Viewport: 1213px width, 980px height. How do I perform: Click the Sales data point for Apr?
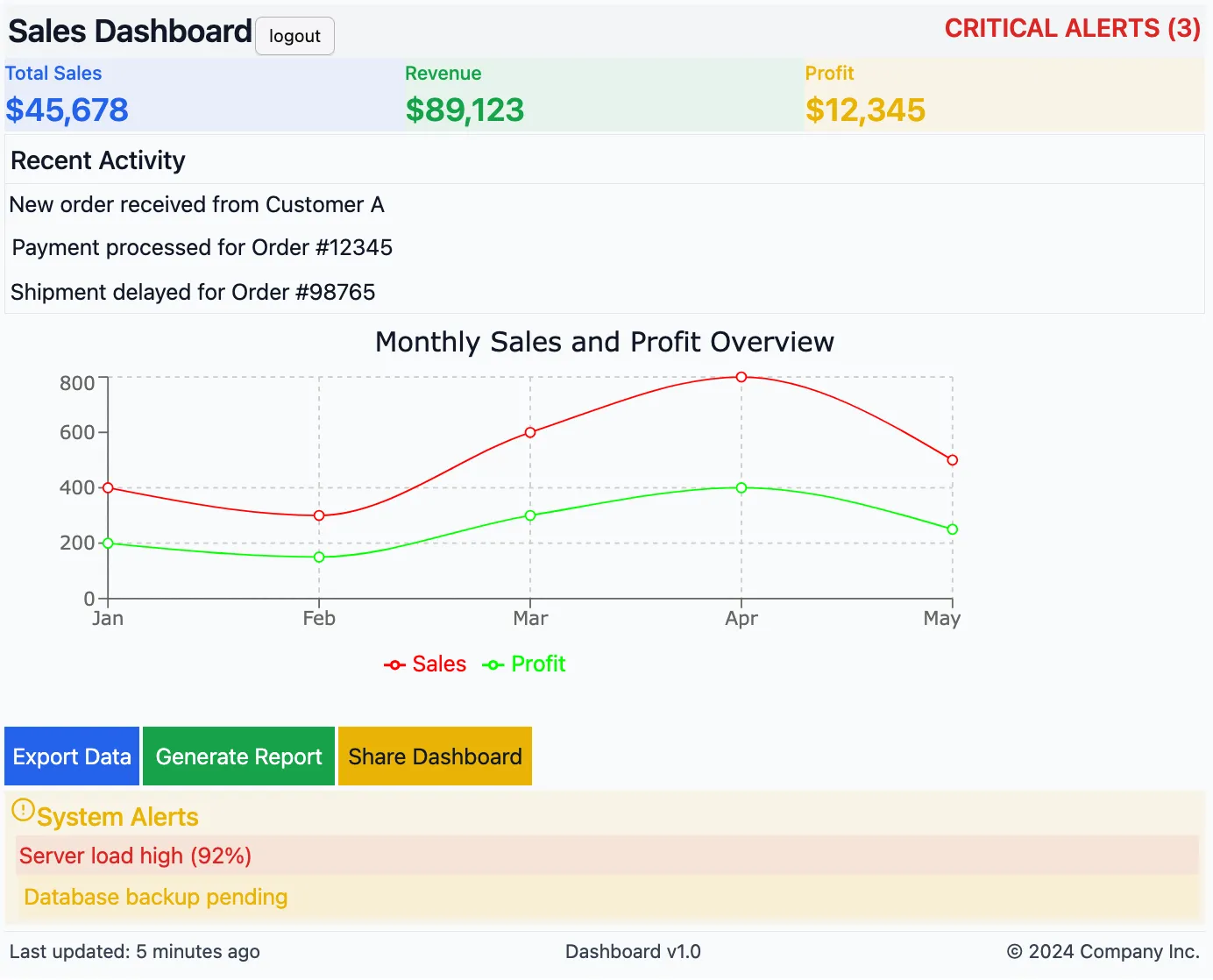pos(741,377)
